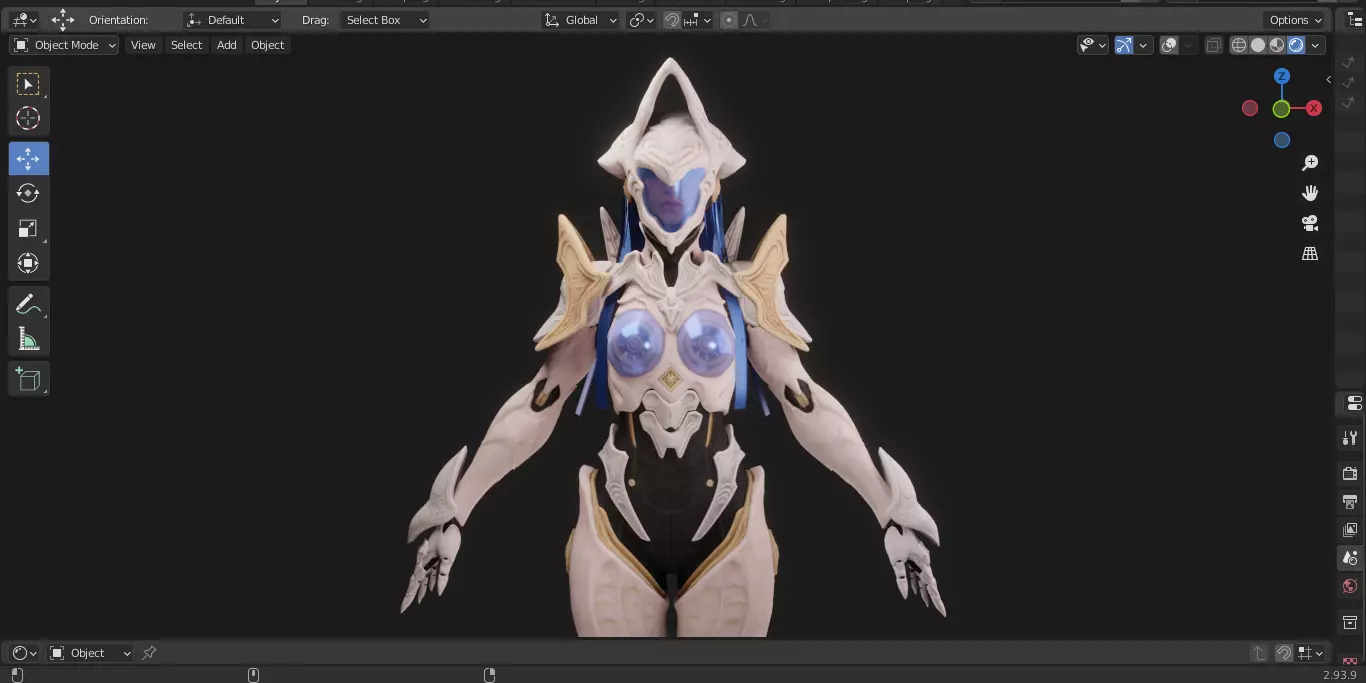Open Output properties printer tab

[1350, 501]
